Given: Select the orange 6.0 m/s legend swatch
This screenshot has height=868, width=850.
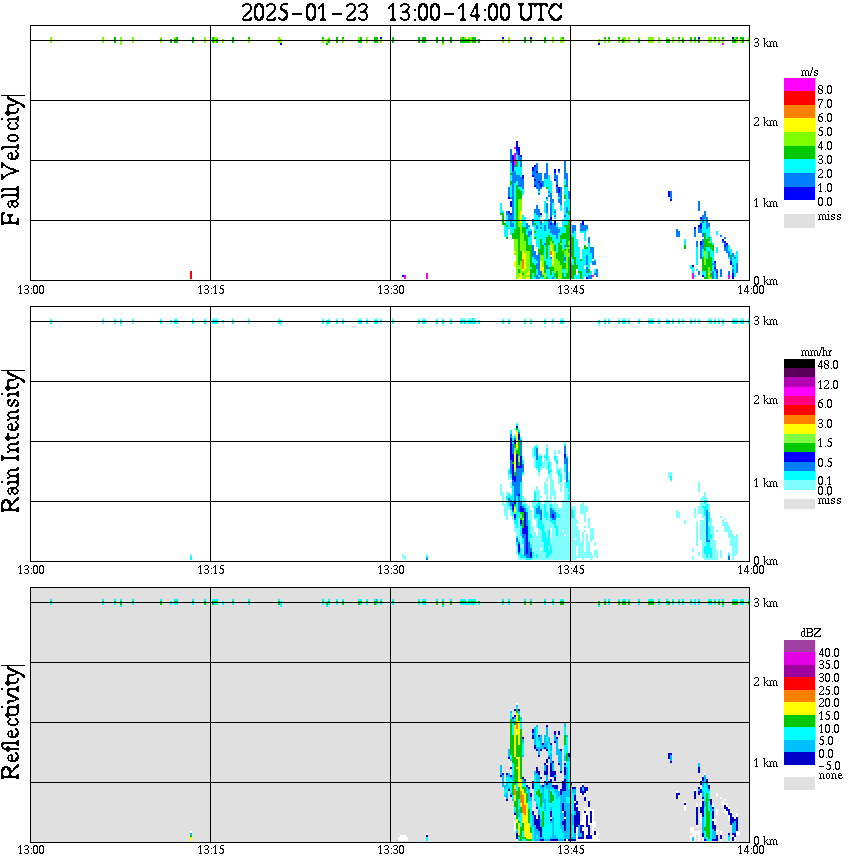Looking at the screenshot, I should tap(799, 111).
